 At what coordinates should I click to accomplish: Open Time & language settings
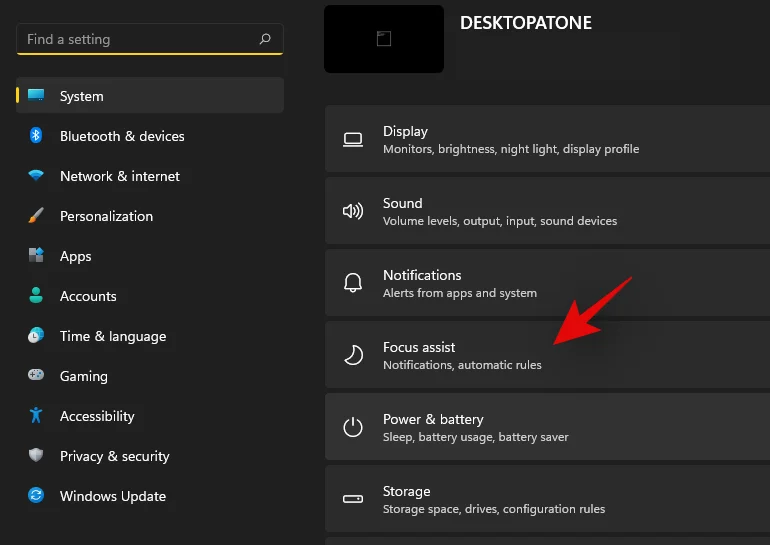150,336
